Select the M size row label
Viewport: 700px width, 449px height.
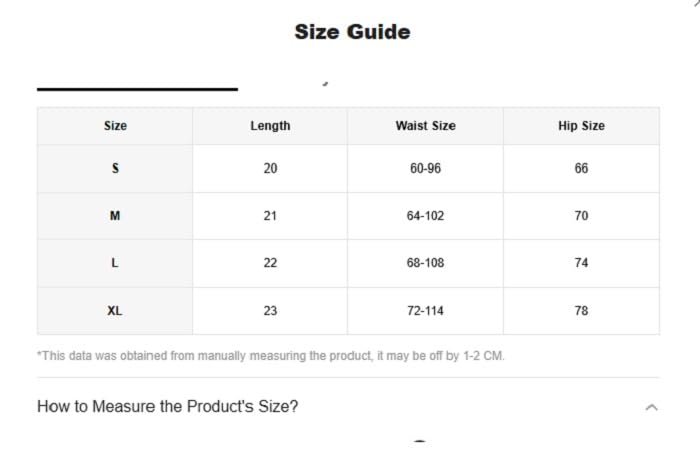point(115,216)
